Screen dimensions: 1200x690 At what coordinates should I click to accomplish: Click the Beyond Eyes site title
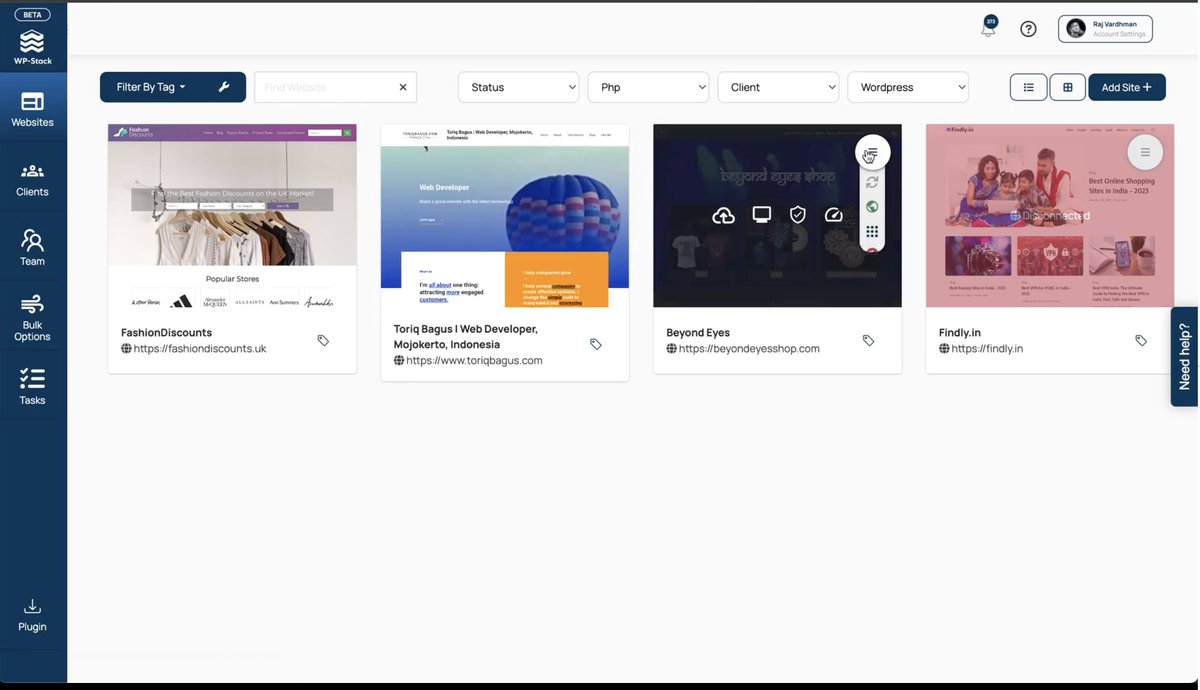click(698, 333)
